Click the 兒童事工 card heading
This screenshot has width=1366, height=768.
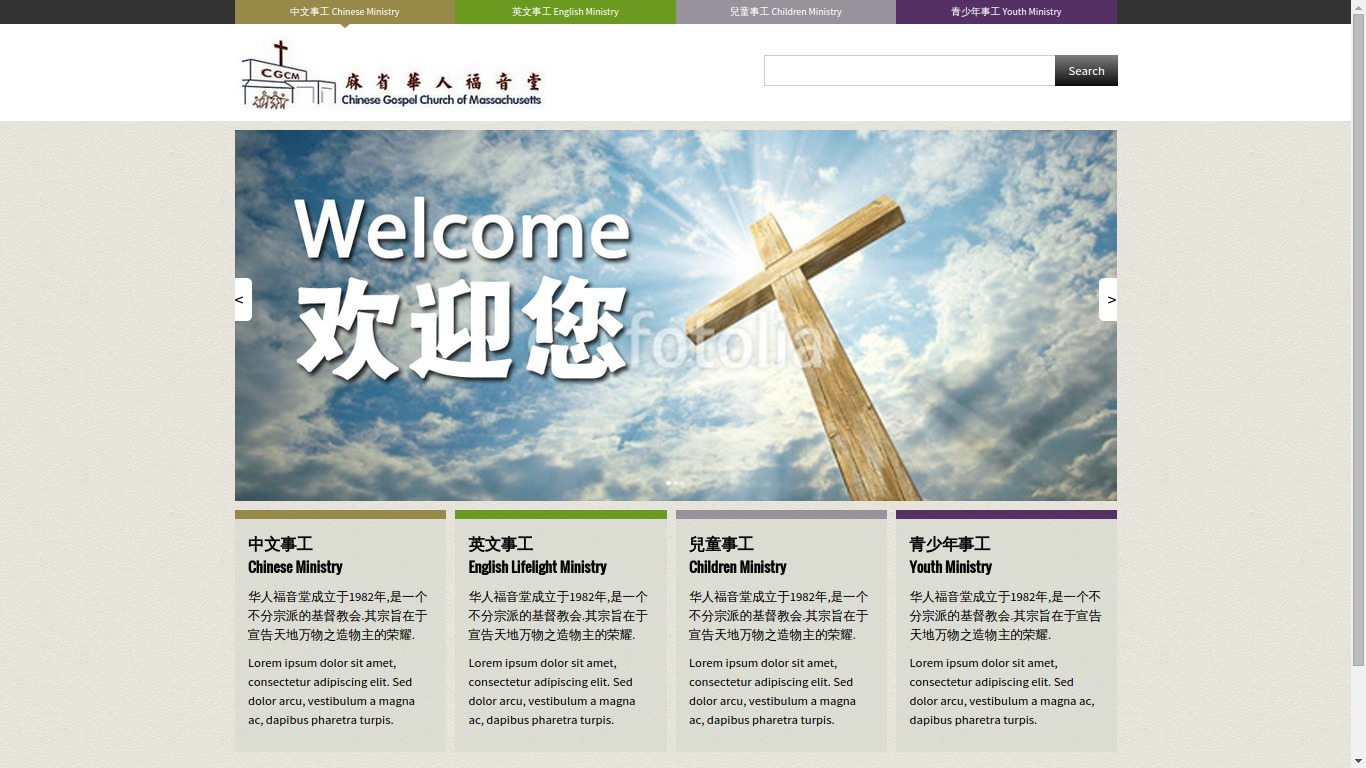pyautogui.click(x=721, y=544)
